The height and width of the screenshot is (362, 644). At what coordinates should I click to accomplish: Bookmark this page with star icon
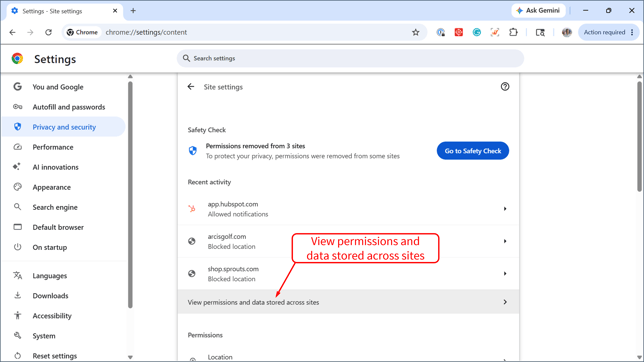point(416,32)
